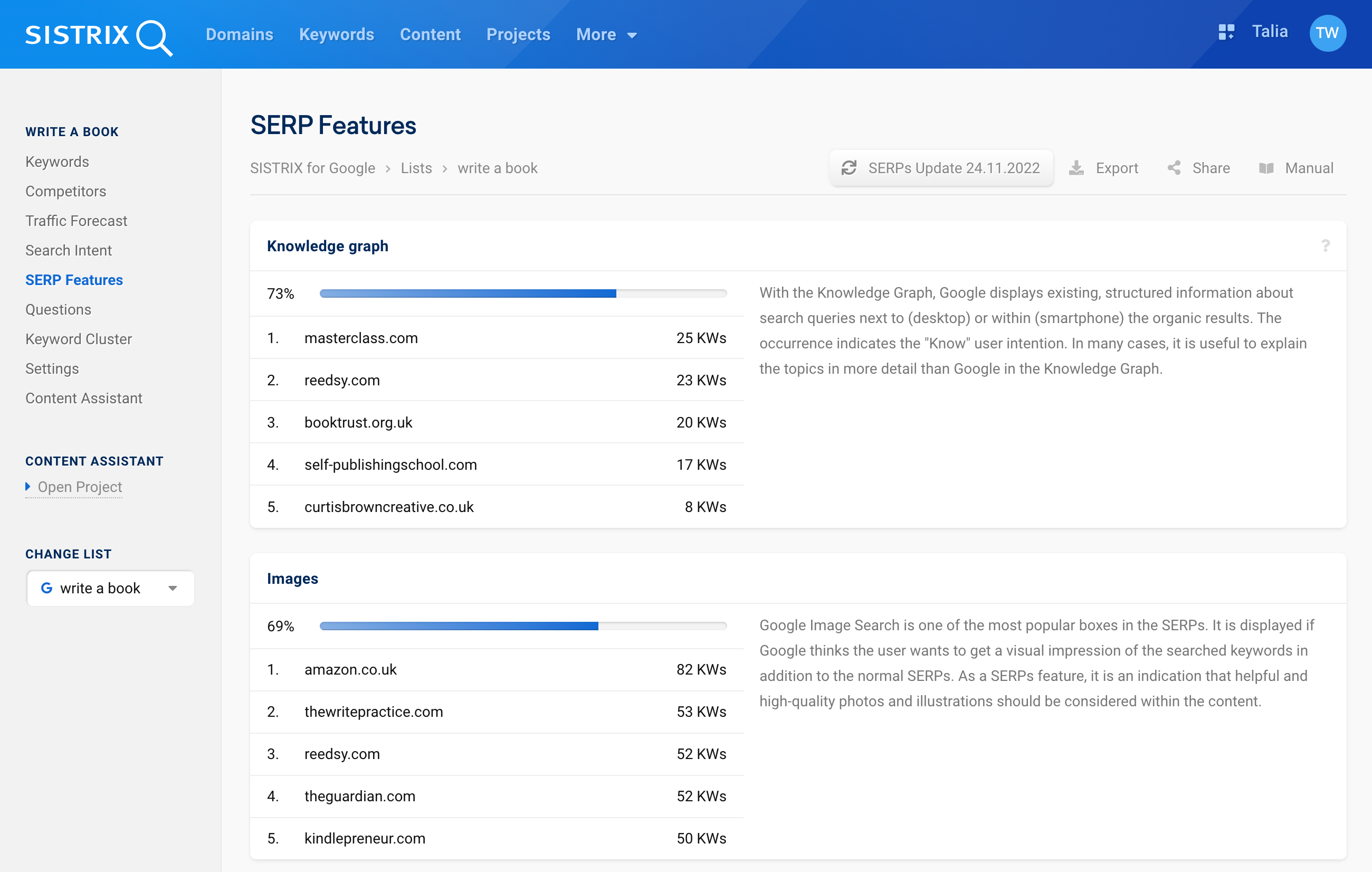Click the Export button label
The image size is (1372, 872).
tap(1117, 168)
